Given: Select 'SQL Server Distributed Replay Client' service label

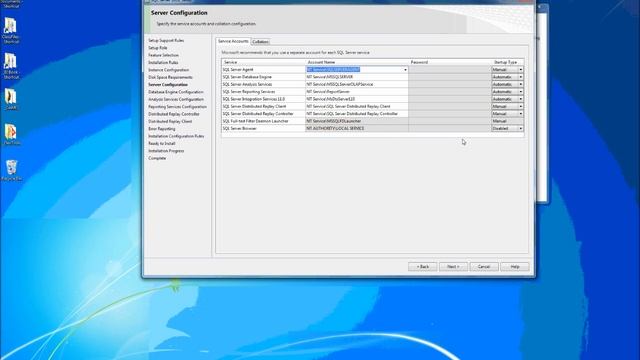Looking at the screenshot, I should pos(254,107).
